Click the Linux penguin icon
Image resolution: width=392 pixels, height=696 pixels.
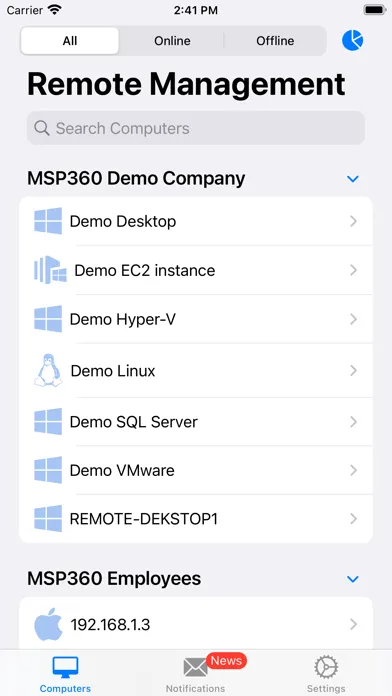click(x=48, y=370)
